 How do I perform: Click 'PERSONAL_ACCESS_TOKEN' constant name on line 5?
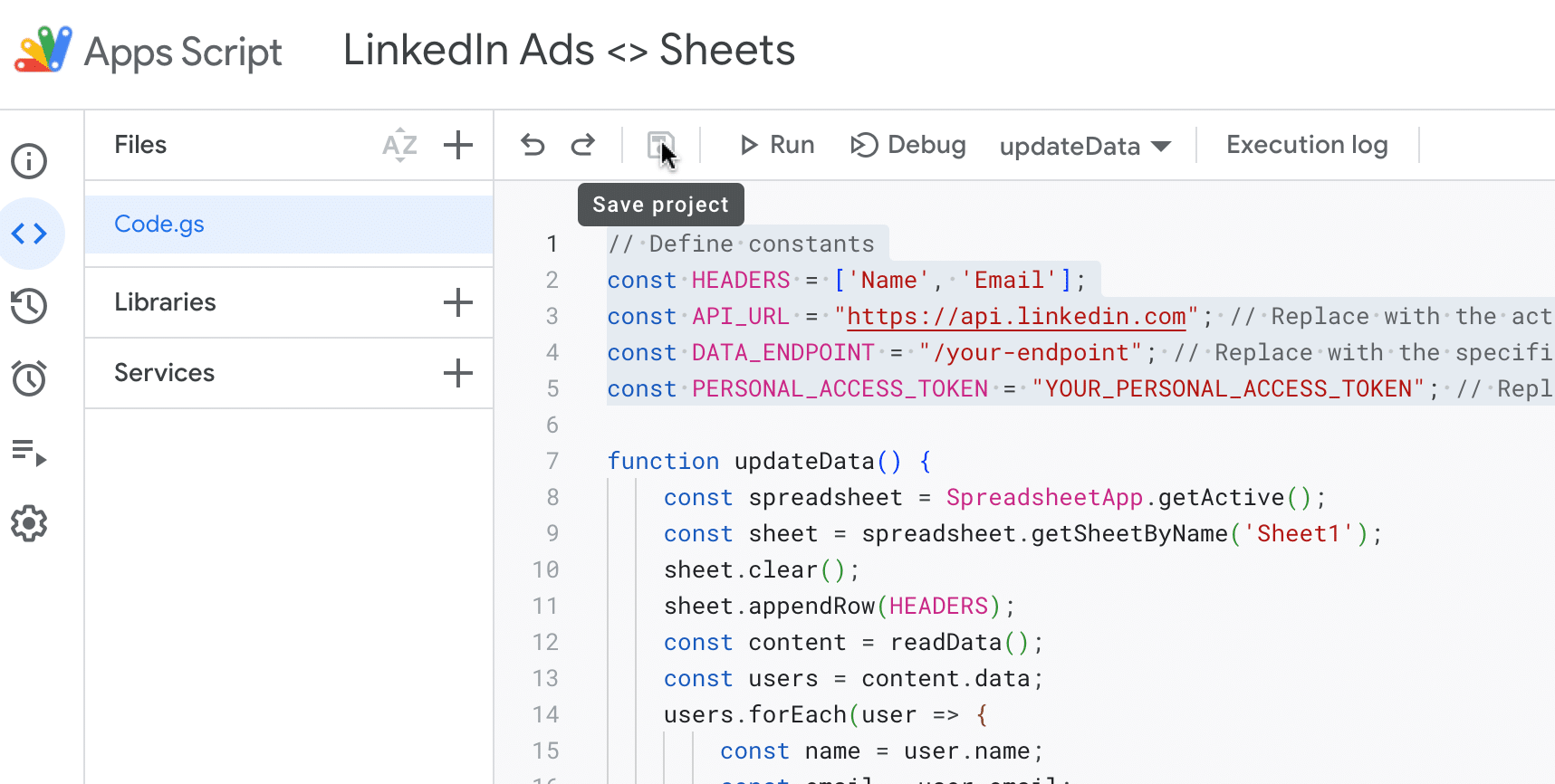coord(840,388)
